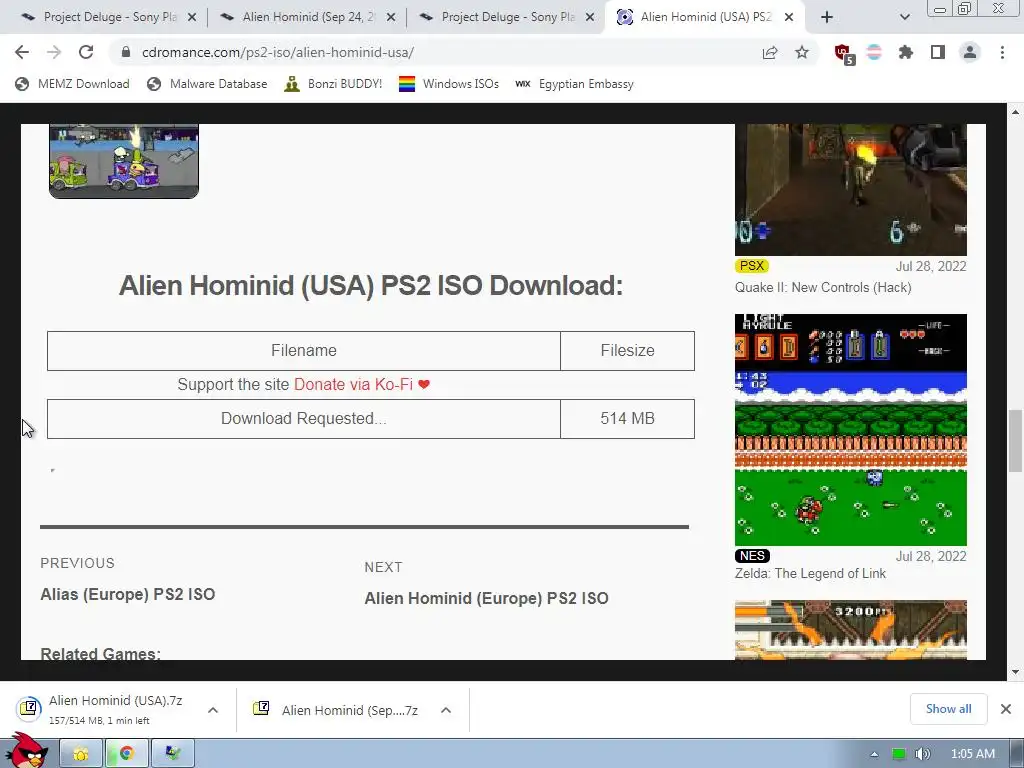Screen dimensions: 1024x768
Task: Go back to previous page
Action: tap(22, 52)
